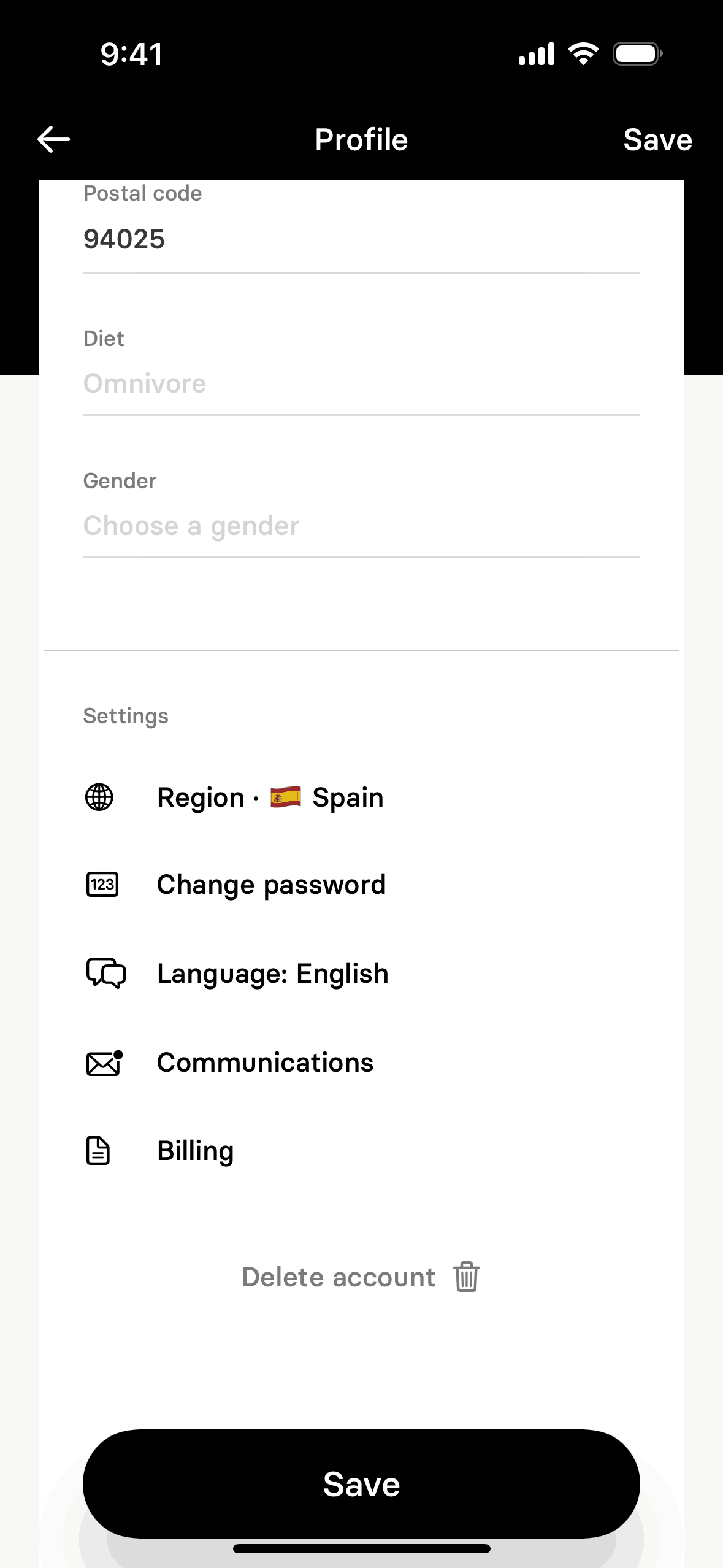This screenshot has height=1568, width=723.
Task: Click the envelope Communications icon
Action: coord(104,1063)
